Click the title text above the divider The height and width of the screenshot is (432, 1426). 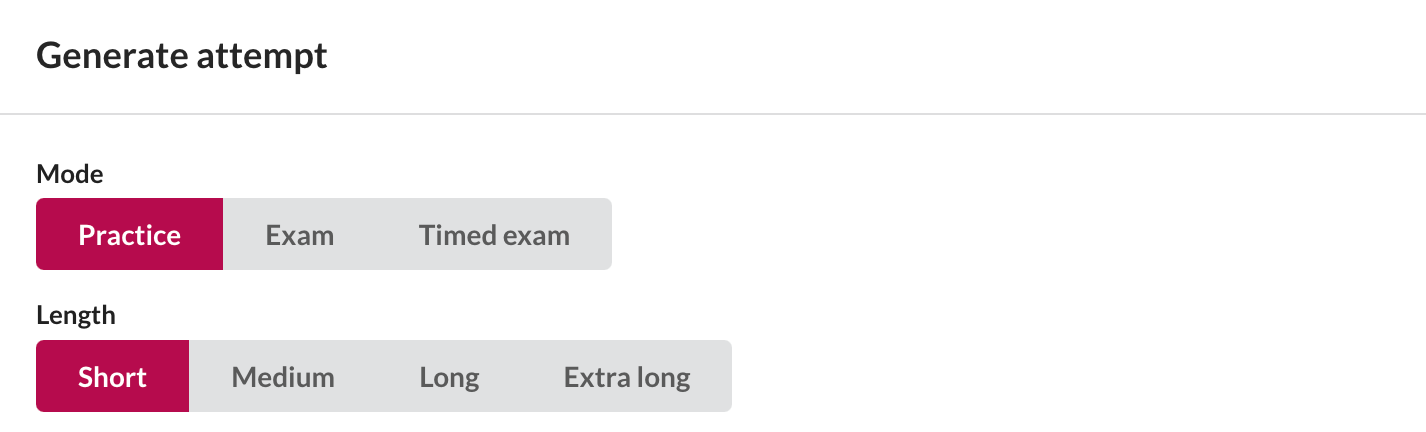tap(182, 56)
